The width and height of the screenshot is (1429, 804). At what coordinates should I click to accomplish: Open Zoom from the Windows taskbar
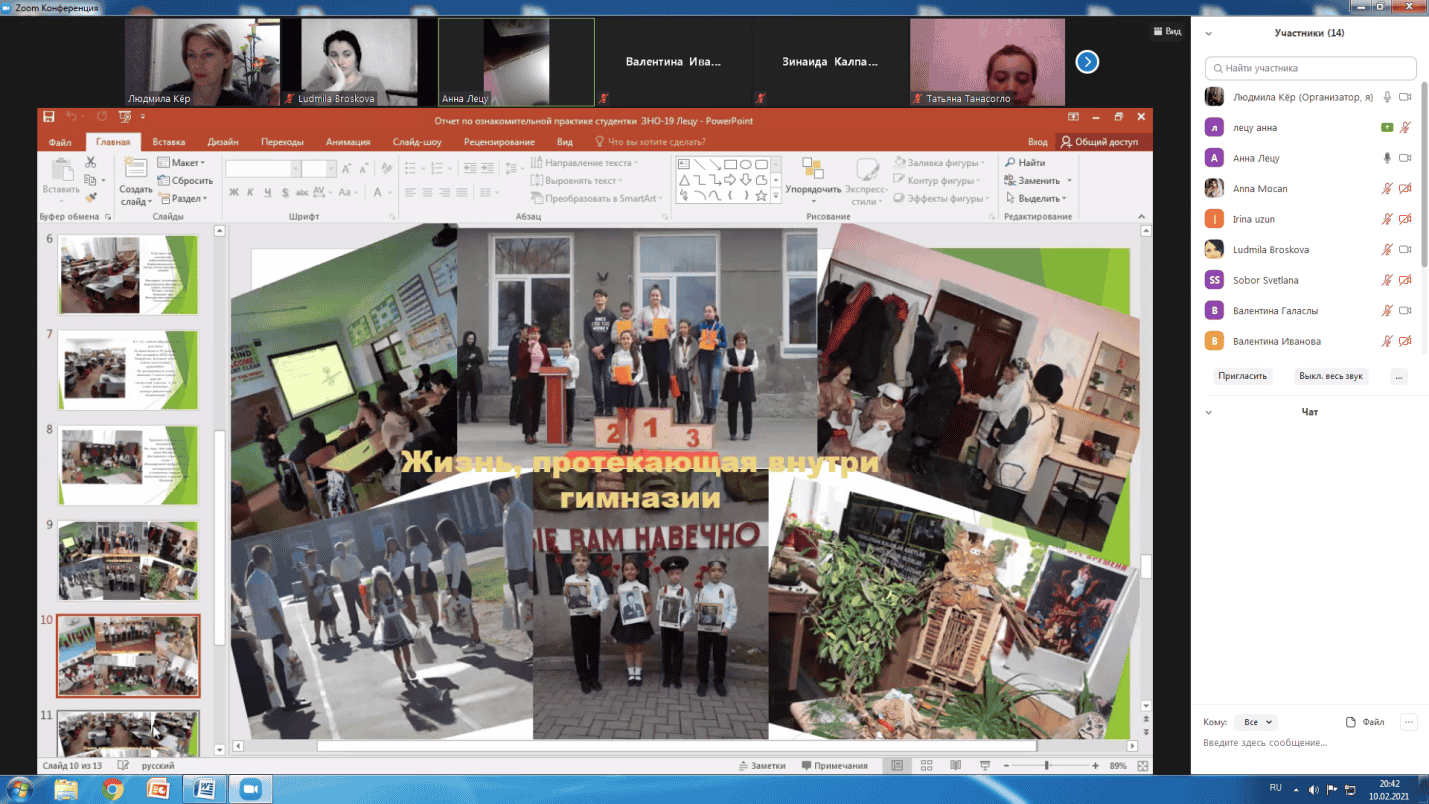(250, 789)
